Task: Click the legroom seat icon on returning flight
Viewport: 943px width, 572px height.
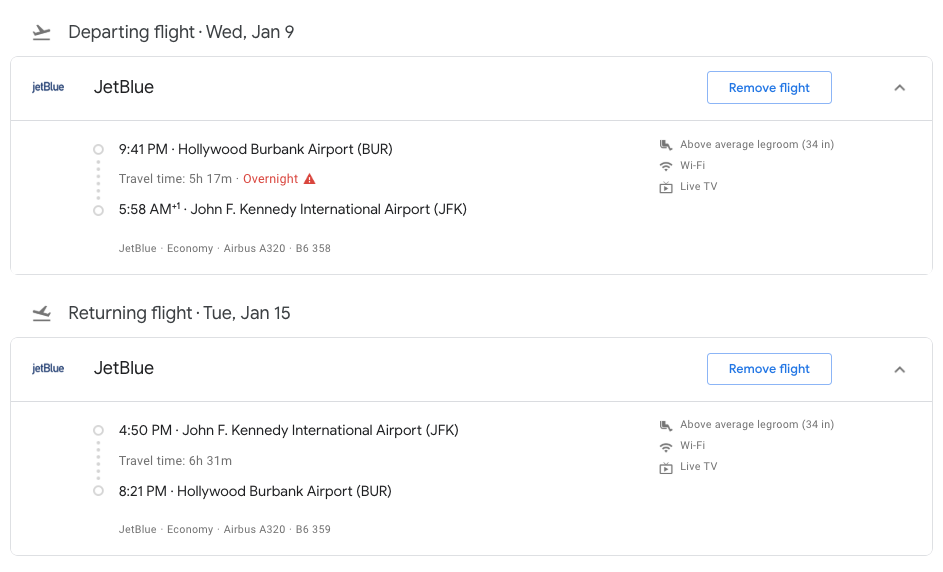Action: [666, 425]
